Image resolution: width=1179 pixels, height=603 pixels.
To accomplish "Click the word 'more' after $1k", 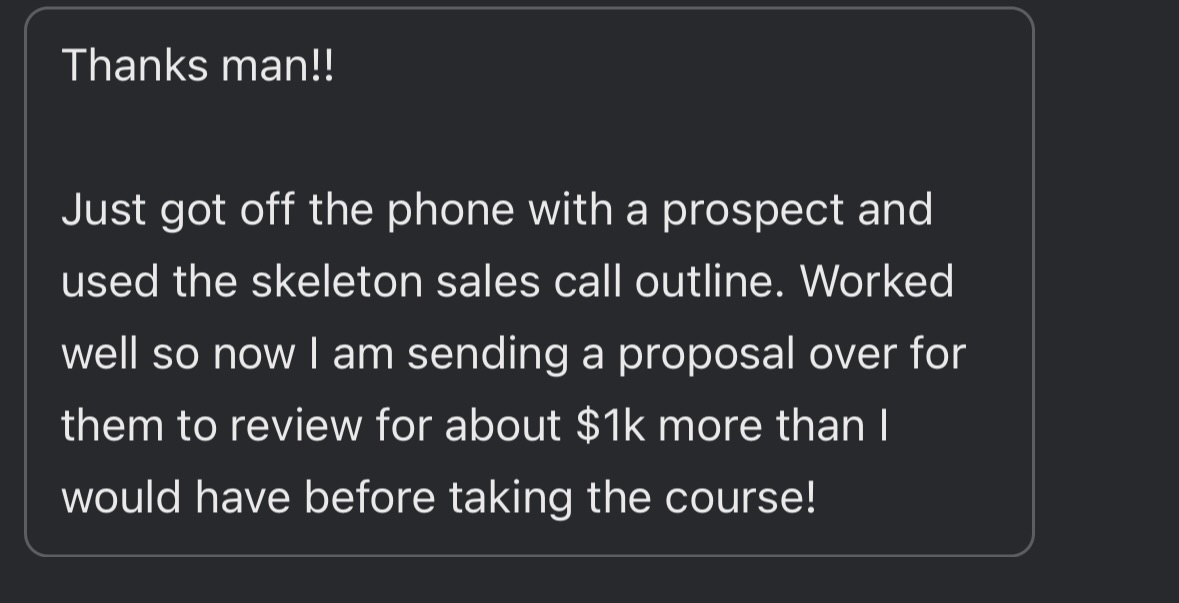I will click(x=710, y=426).
